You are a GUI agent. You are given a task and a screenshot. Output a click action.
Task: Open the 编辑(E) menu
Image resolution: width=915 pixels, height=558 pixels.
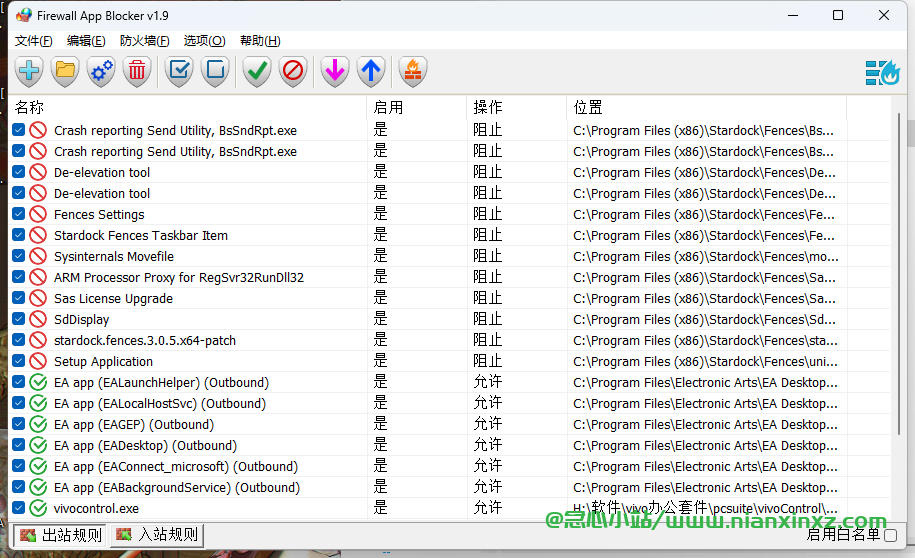(x=86, y=41)
